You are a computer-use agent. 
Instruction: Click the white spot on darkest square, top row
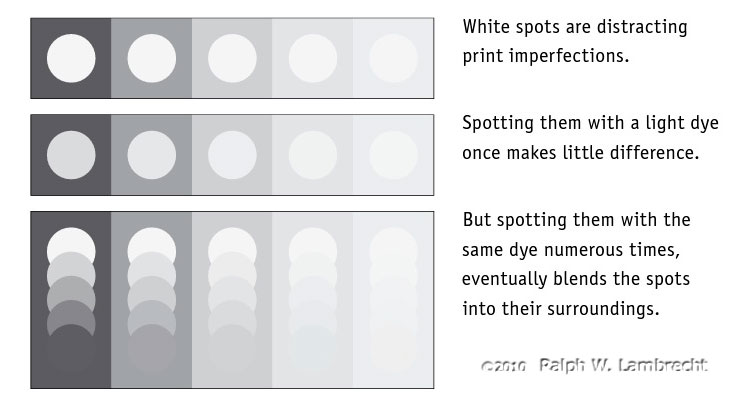(x=71, y=58)
